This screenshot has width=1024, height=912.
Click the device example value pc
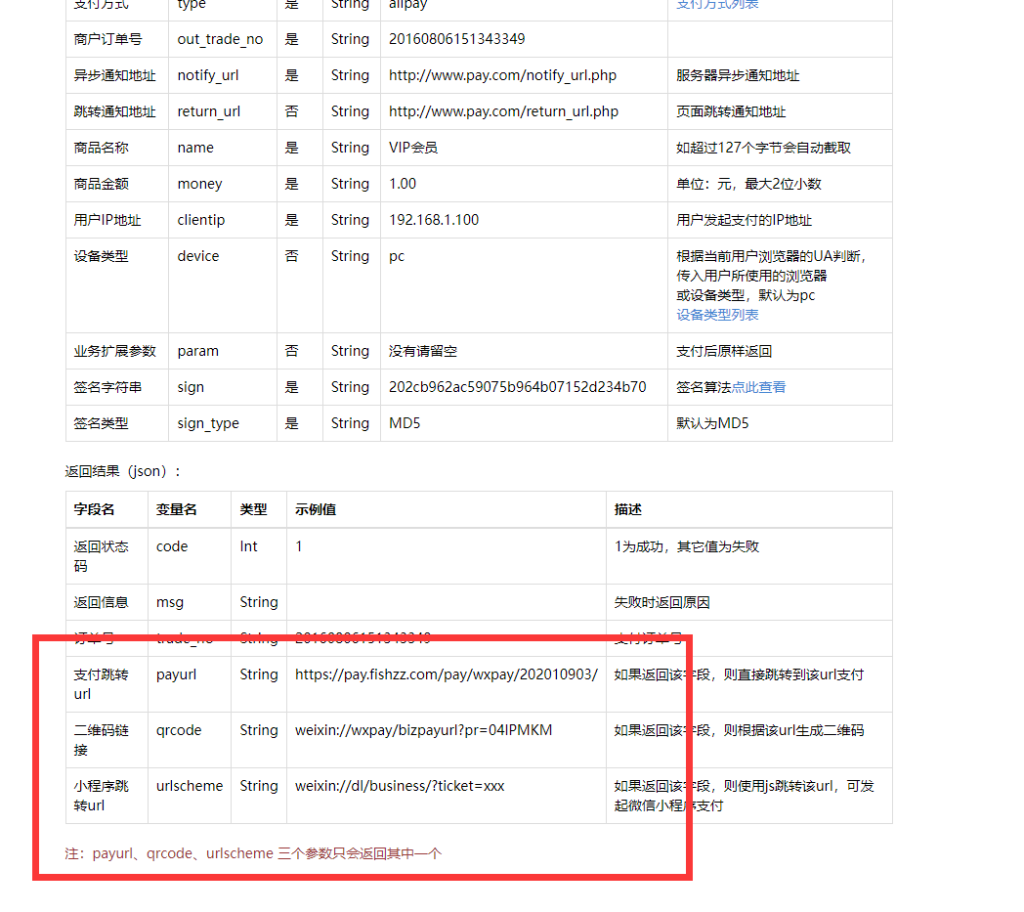[395, 255]
